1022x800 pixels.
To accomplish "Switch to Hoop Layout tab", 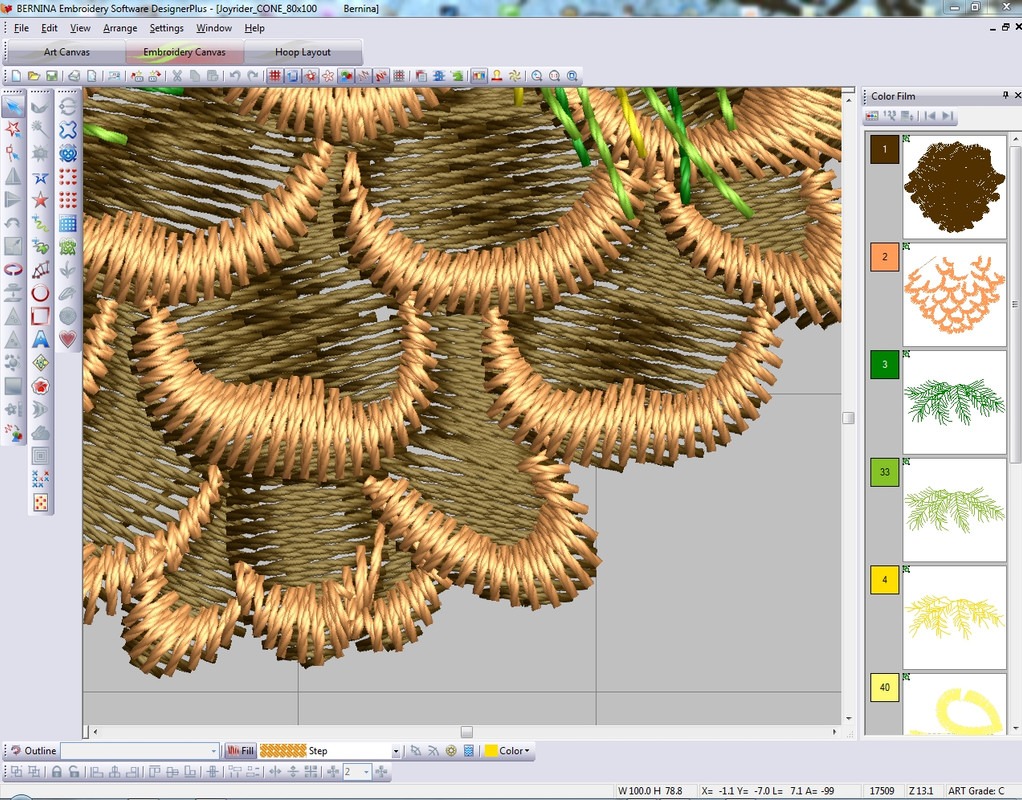I will (302, 52).
